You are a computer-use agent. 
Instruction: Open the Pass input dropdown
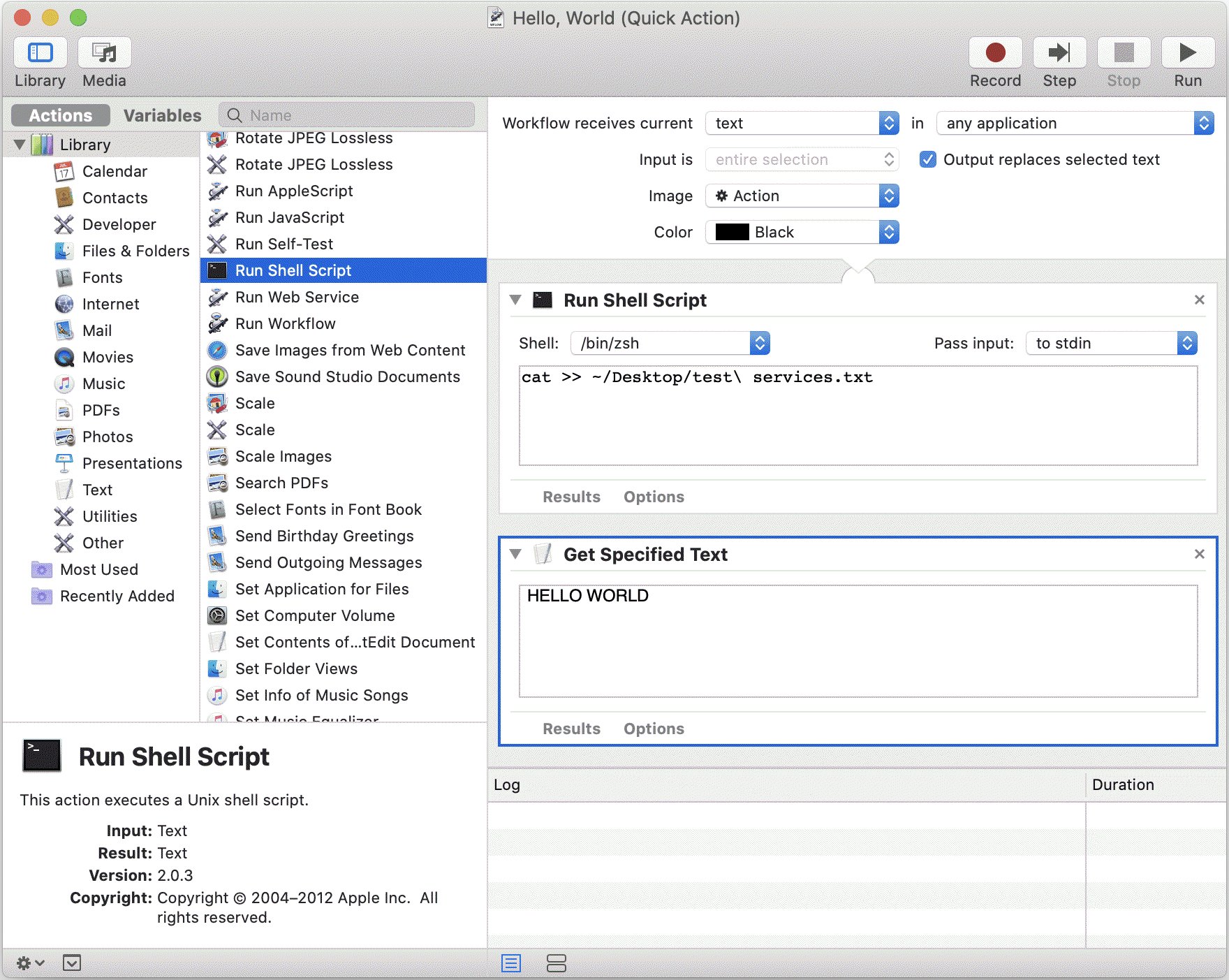[1111, 344]
